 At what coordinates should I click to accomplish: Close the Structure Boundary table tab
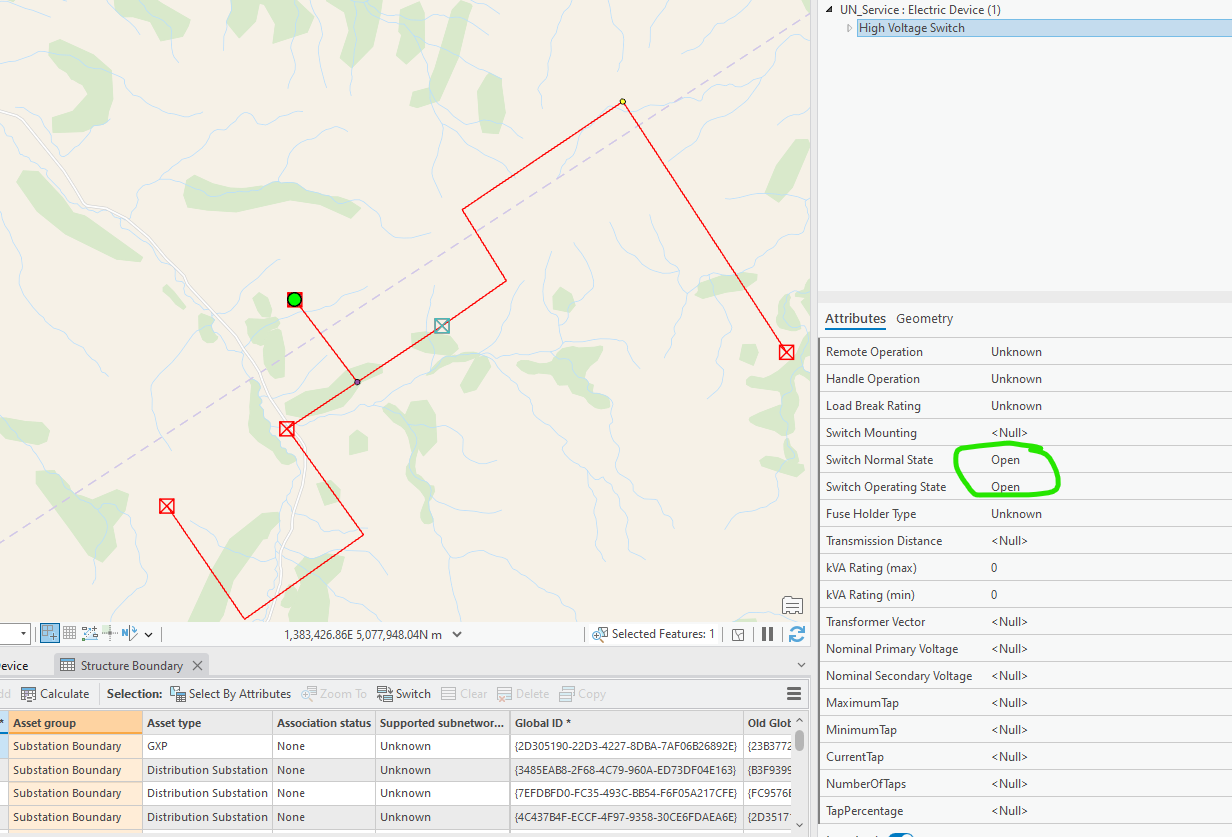[x=198, y=666]
